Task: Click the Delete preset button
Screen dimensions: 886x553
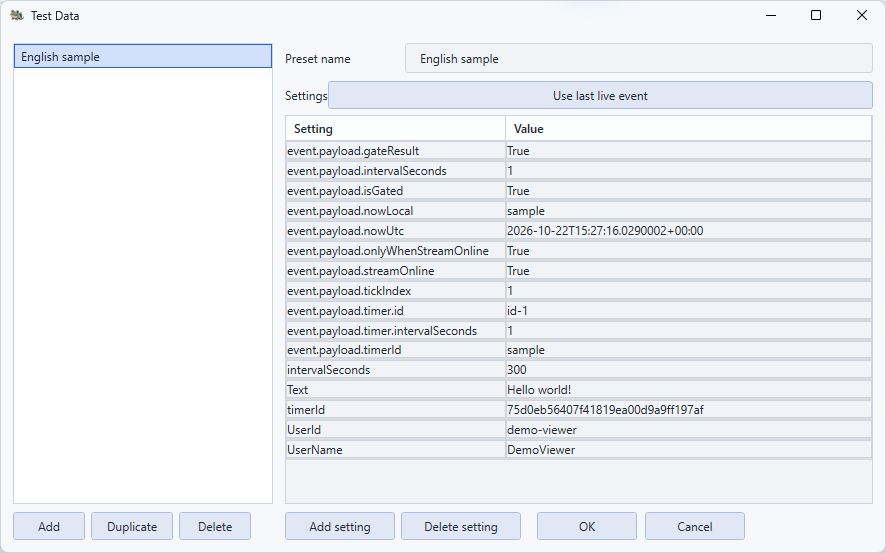Action: 215,526
